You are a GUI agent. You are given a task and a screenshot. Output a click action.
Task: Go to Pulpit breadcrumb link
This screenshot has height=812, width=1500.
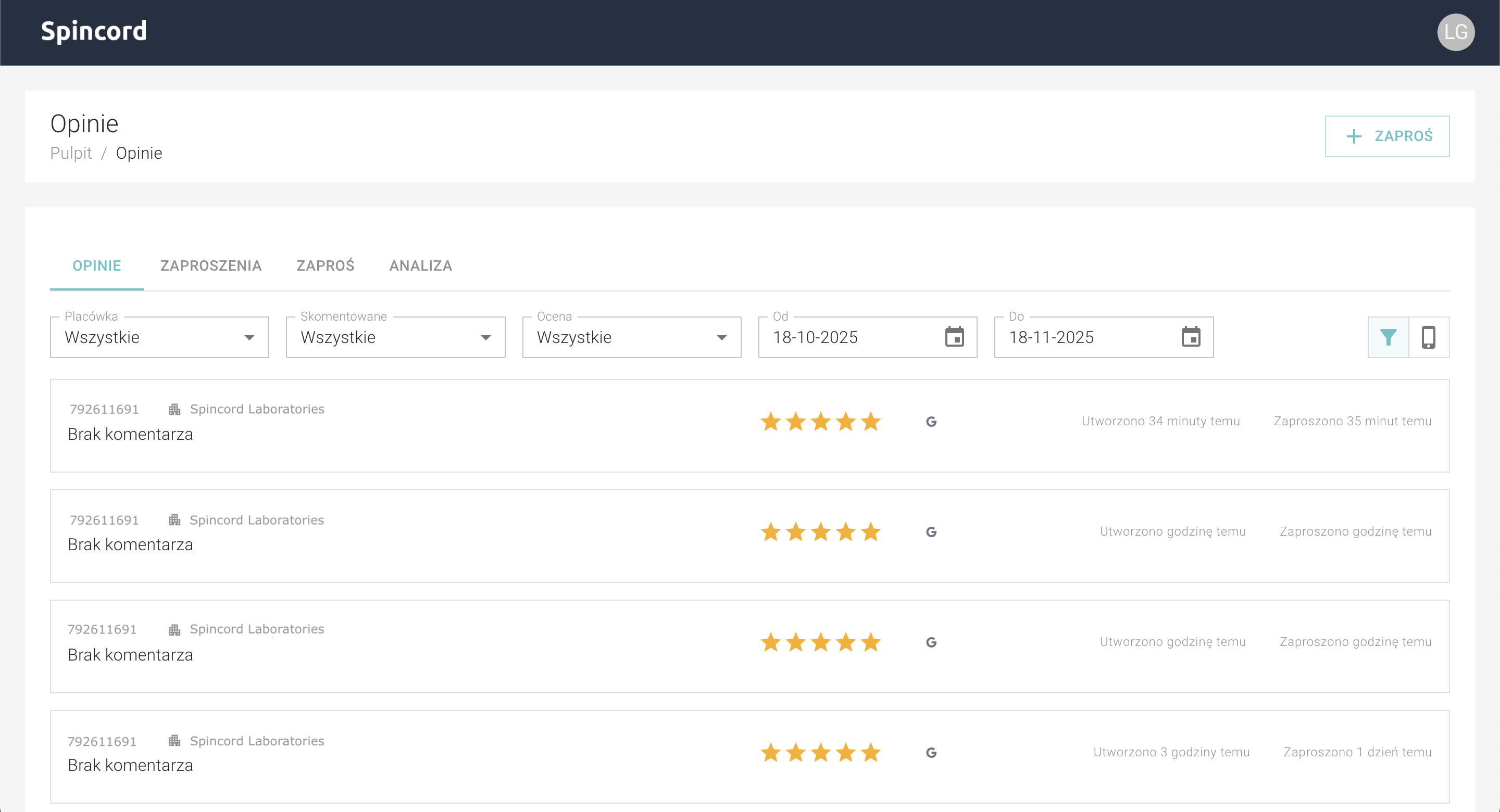click(71, 153)
